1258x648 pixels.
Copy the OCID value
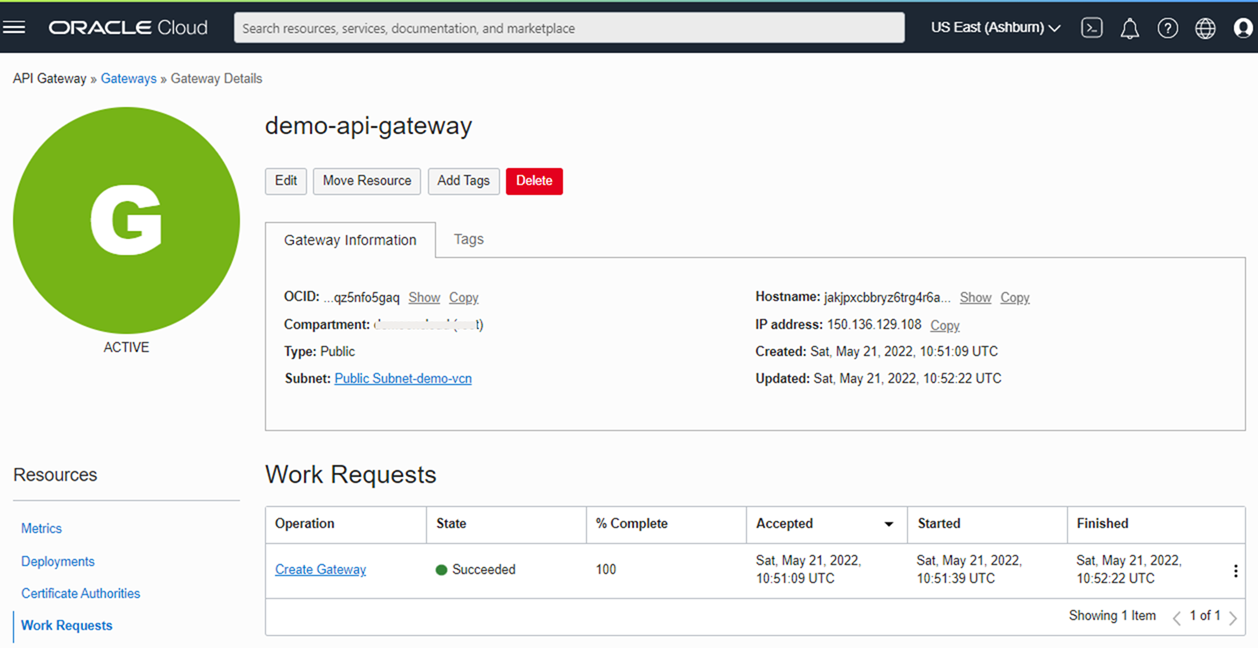463,297
